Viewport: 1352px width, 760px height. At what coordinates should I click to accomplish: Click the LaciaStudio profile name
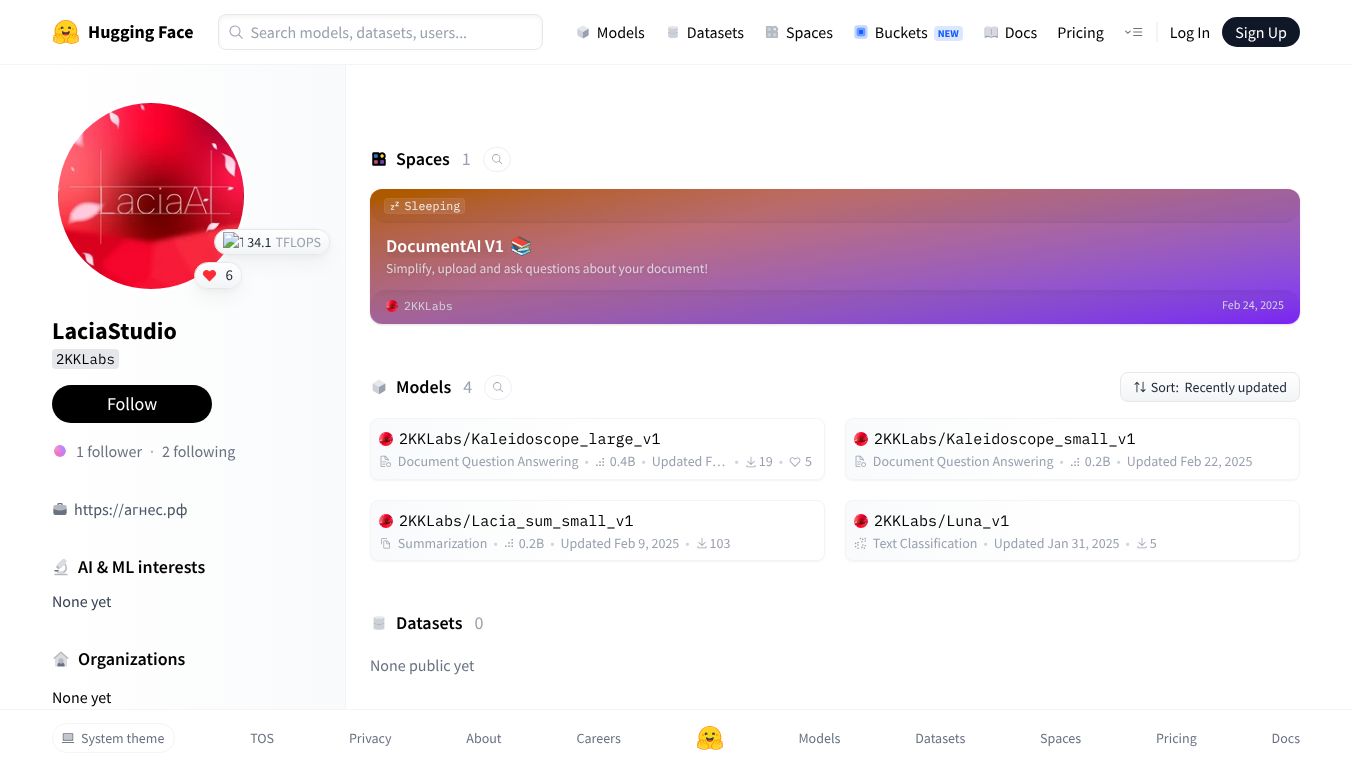tap(114, 331)
